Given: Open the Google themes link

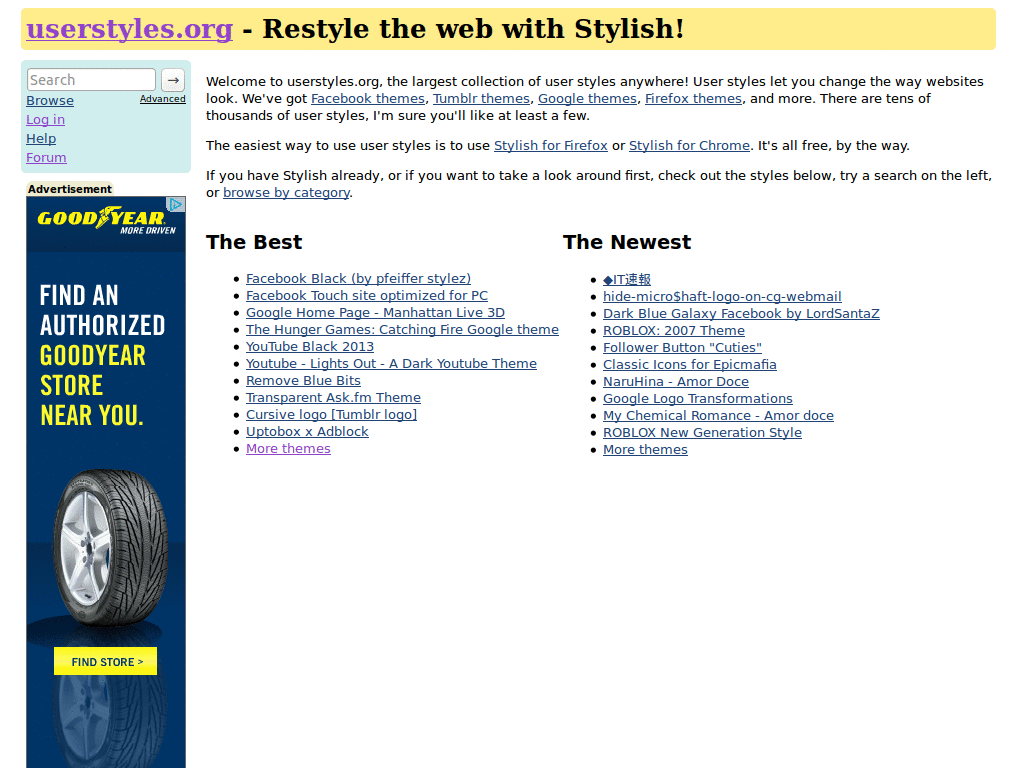Looking at the screenshot, I should [x=587, y=99].
